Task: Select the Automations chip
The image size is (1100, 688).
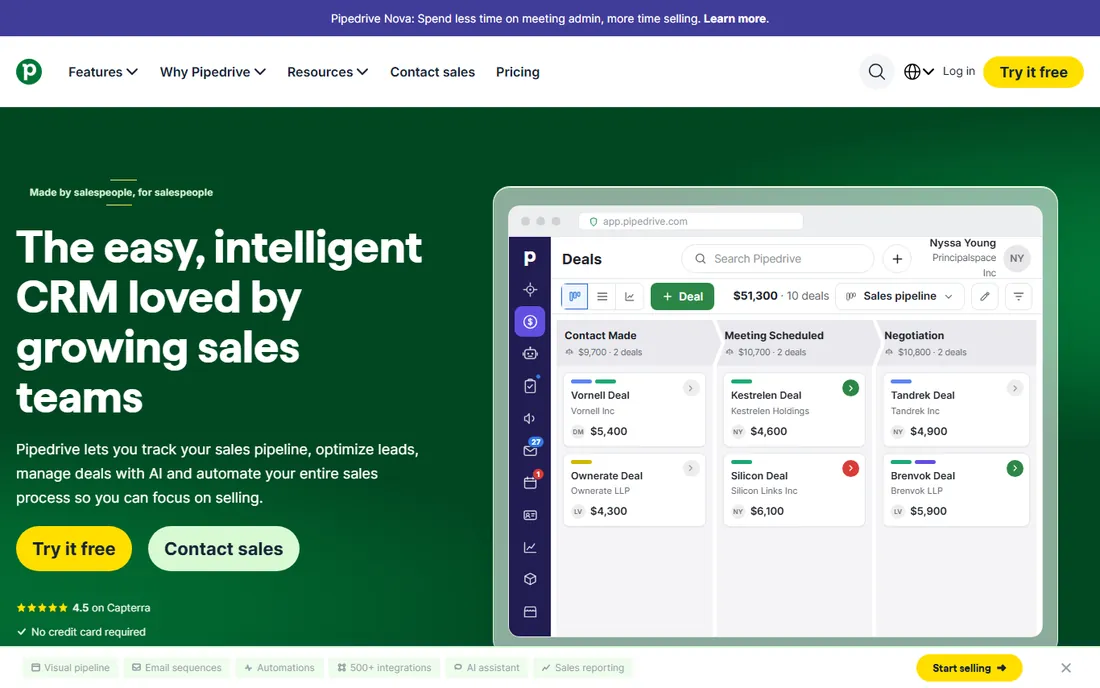Action: (x=279, y=668)
